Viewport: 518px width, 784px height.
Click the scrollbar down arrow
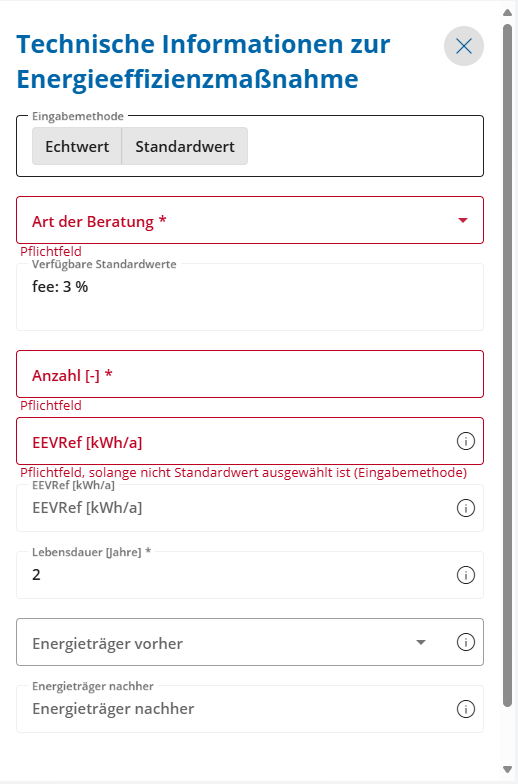click(508, 770)
